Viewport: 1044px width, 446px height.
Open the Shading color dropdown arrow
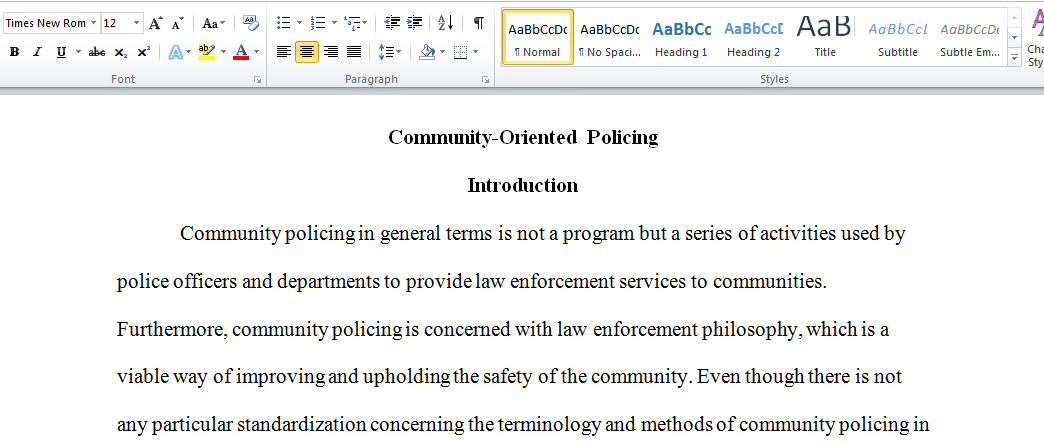(443, 52)
